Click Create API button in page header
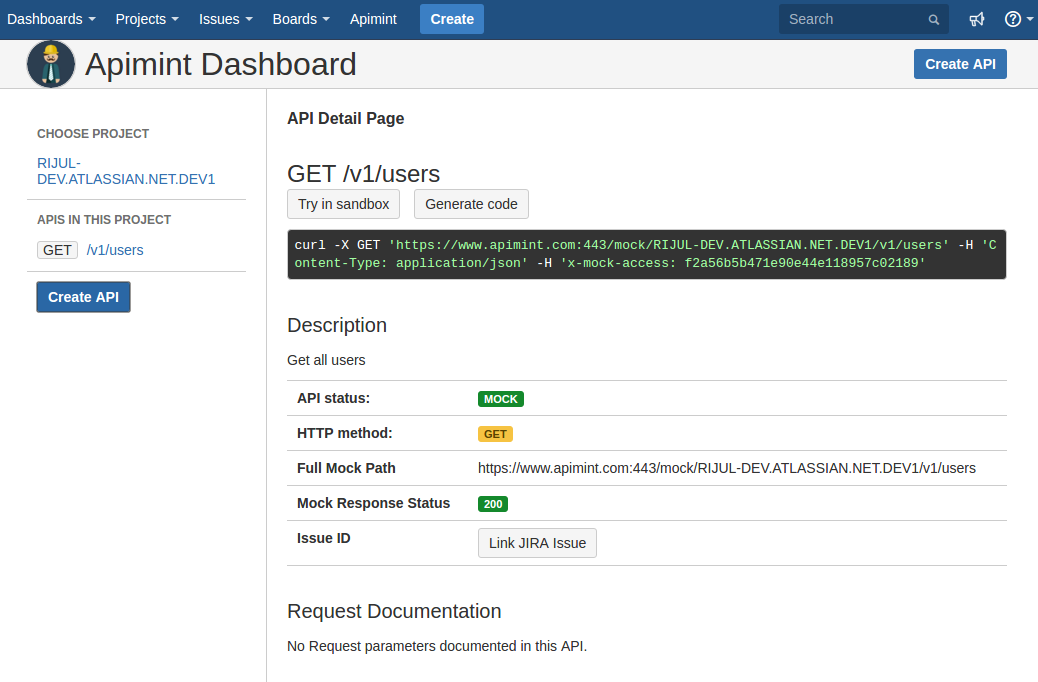Viewport: 1038px width, 682px height. (x=960, y=64)
